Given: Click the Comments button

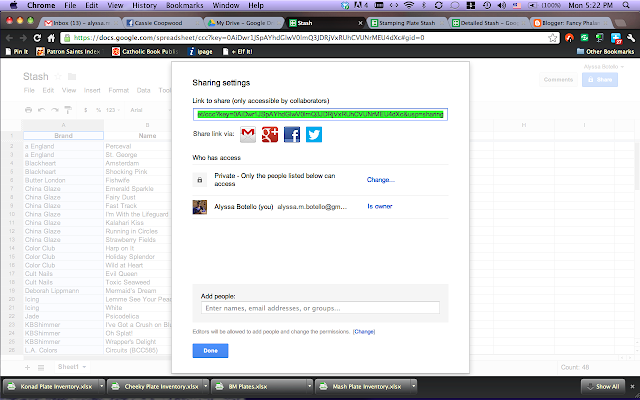Looking at the screenshot, I should tap(558, 80).
